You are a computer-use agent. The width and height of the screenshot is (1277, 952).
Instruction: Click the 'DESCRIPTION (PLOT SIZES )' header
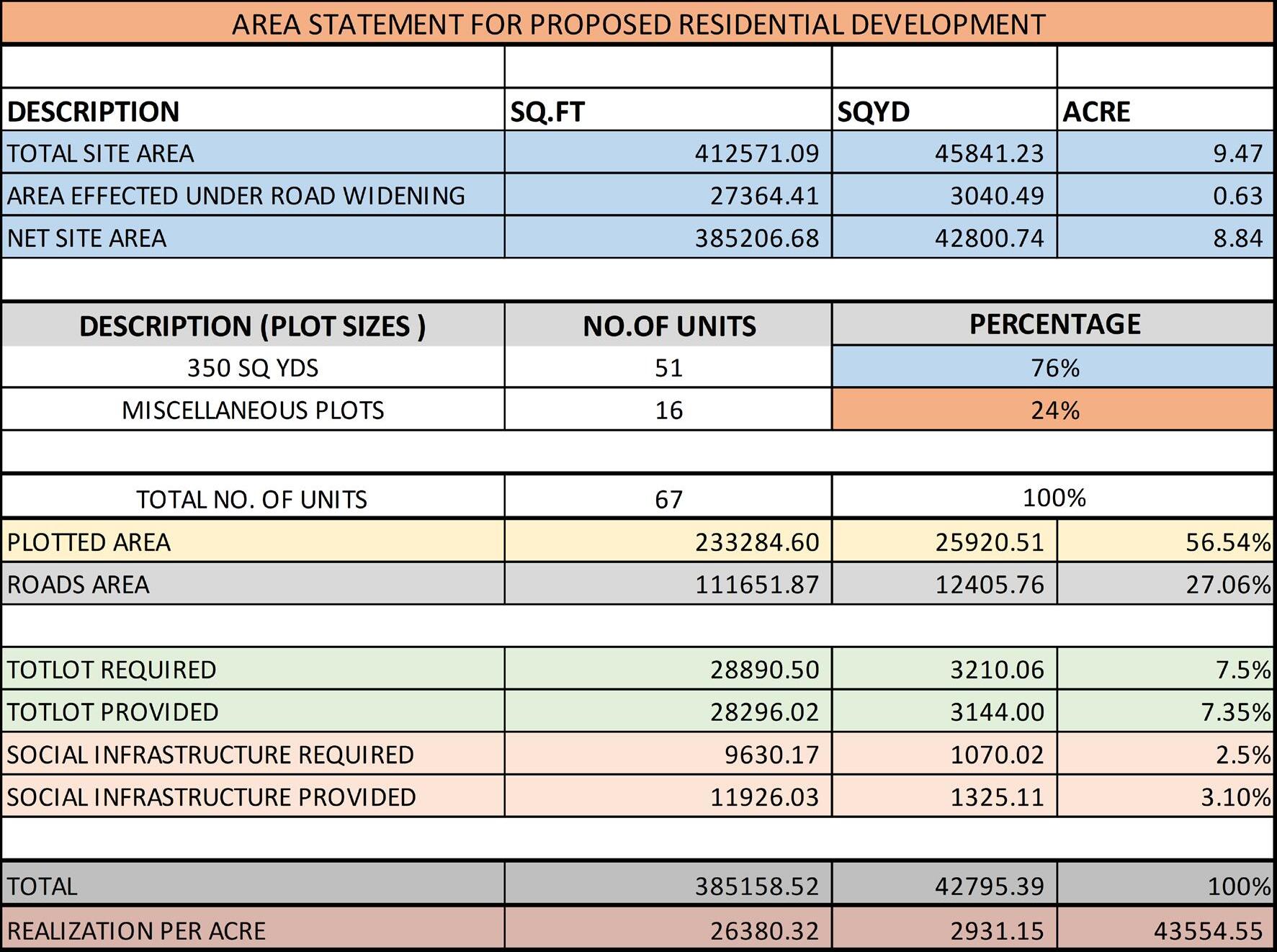(253, 325)
